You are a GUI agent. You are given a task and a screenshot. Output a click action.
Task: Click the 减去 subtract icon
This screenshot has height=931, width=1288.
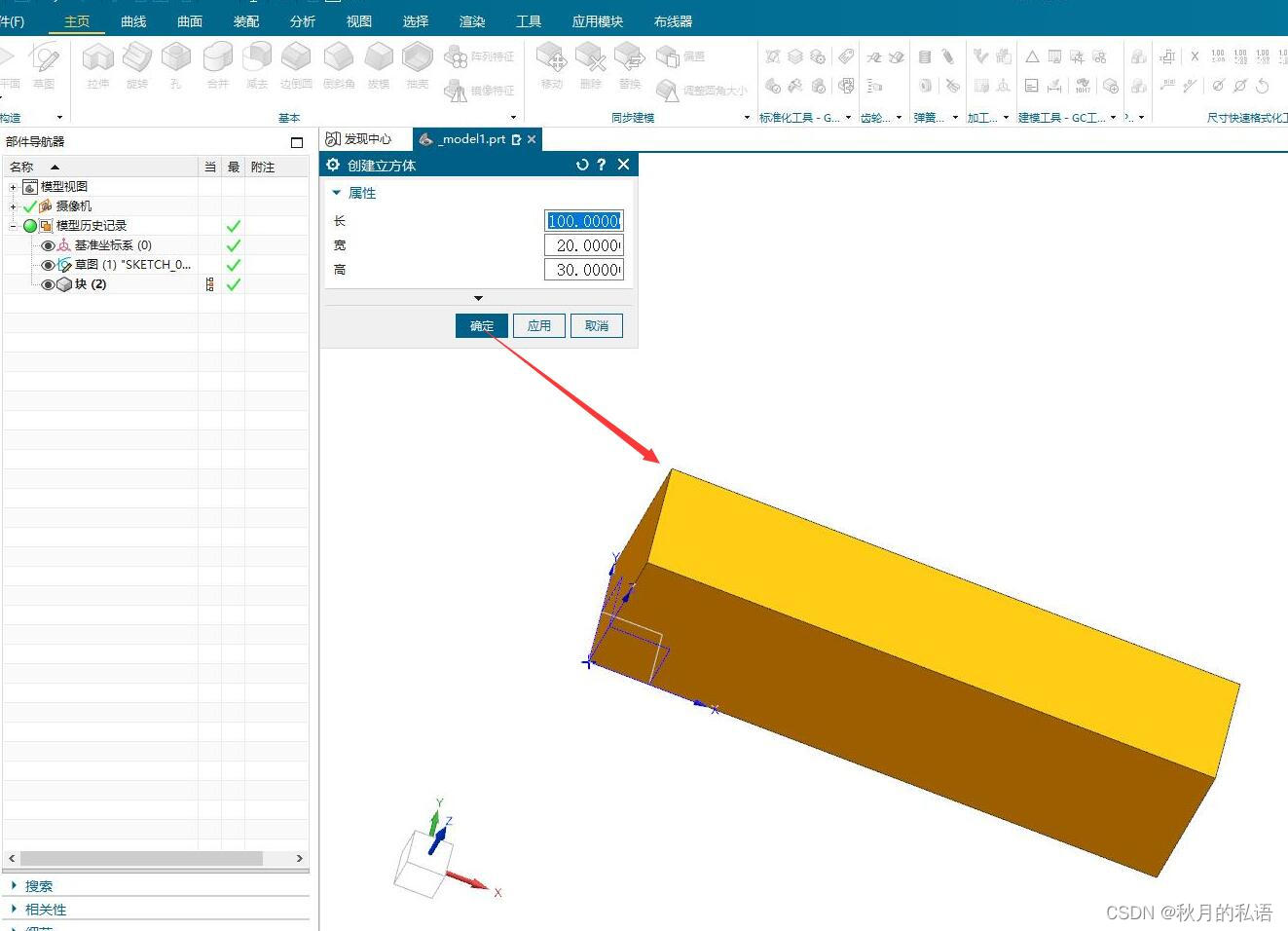coord(257,58)
